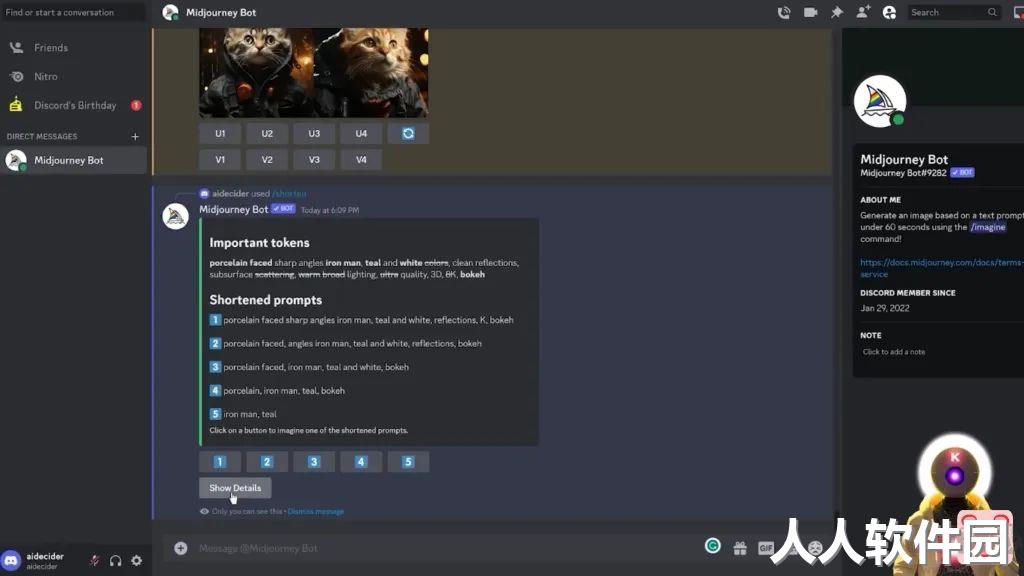Create variations with V4
Viewport: 1024px width, 576px height.
coord(361,159)
